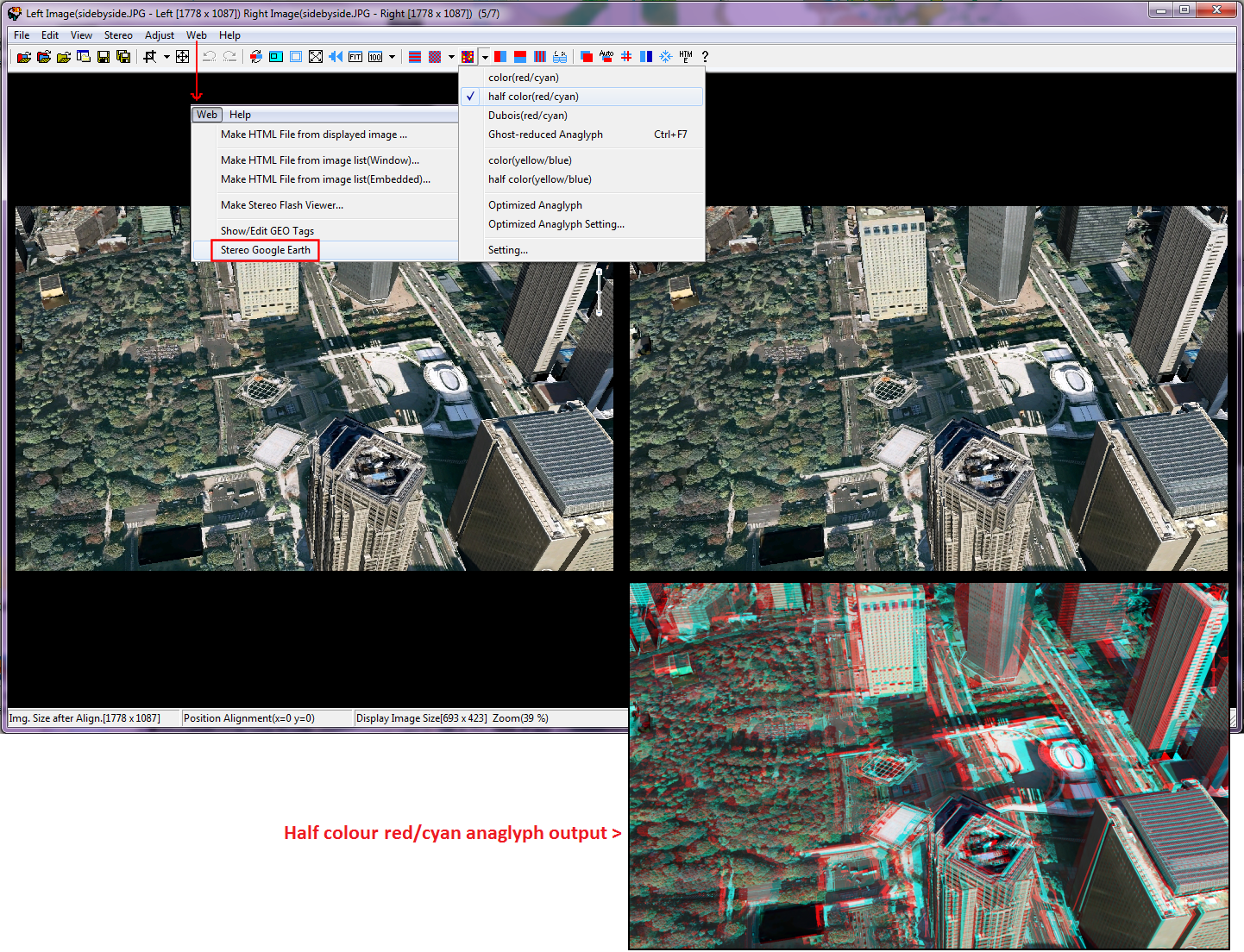Click Make HTML File from displayed image
The image size is (1244, 952).
(325, 135)
